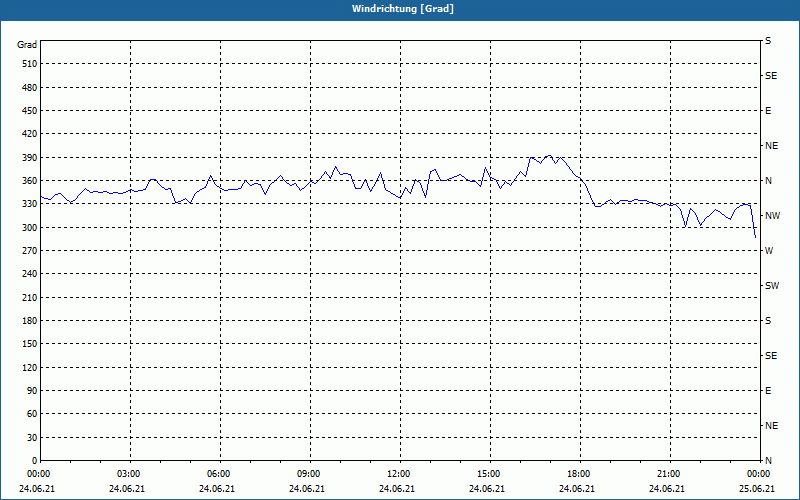Click the 90 y-axis value
Screen dimensions: 800x500
[32, 391]
